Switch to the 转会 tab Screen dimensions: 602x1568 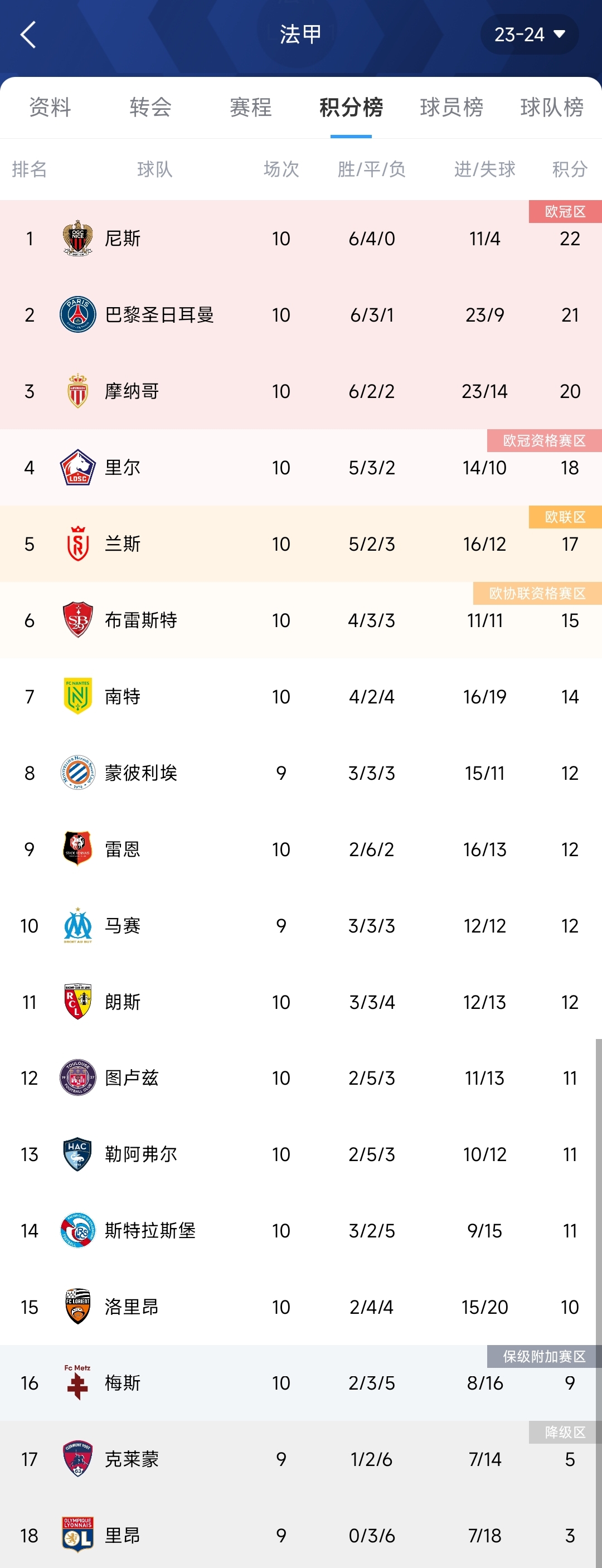[x=151, y=107]
